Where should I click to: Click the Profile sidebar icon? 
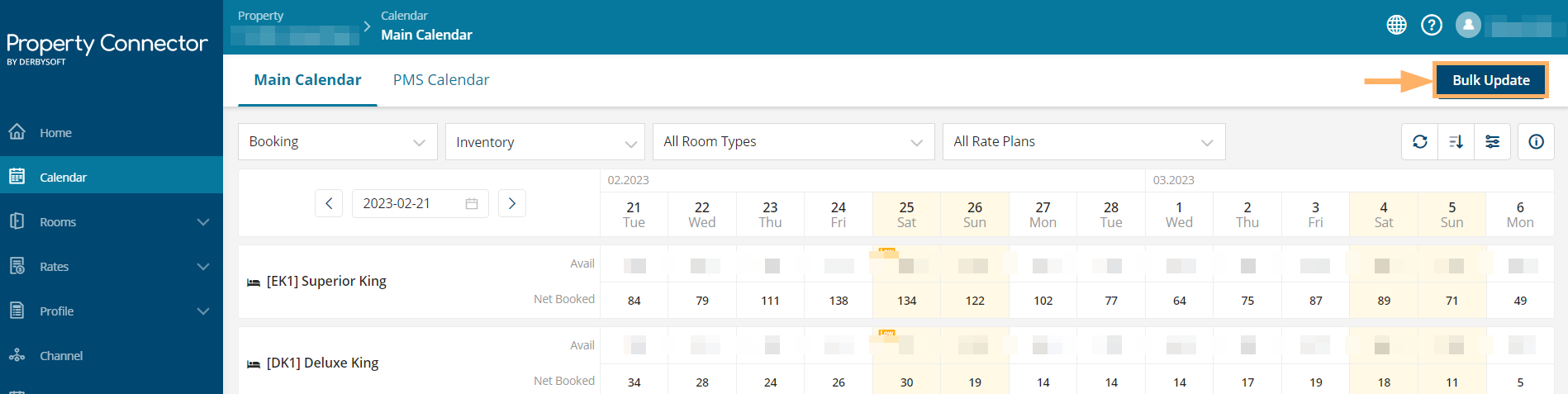(x=17, y=310)
